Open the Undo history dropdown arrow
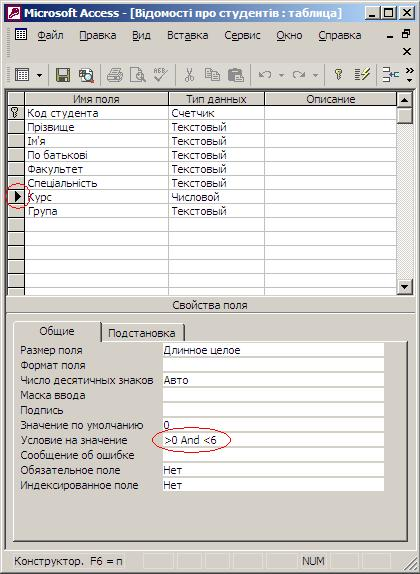Screen dimensions: 420x574 (281, 75)
